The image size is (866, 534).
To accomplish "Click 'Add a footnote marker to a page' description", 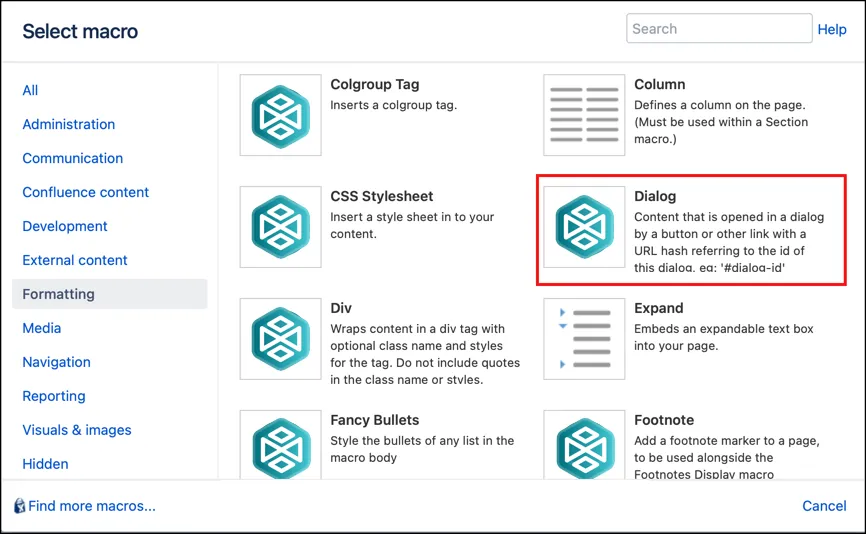I will point(727,457).
